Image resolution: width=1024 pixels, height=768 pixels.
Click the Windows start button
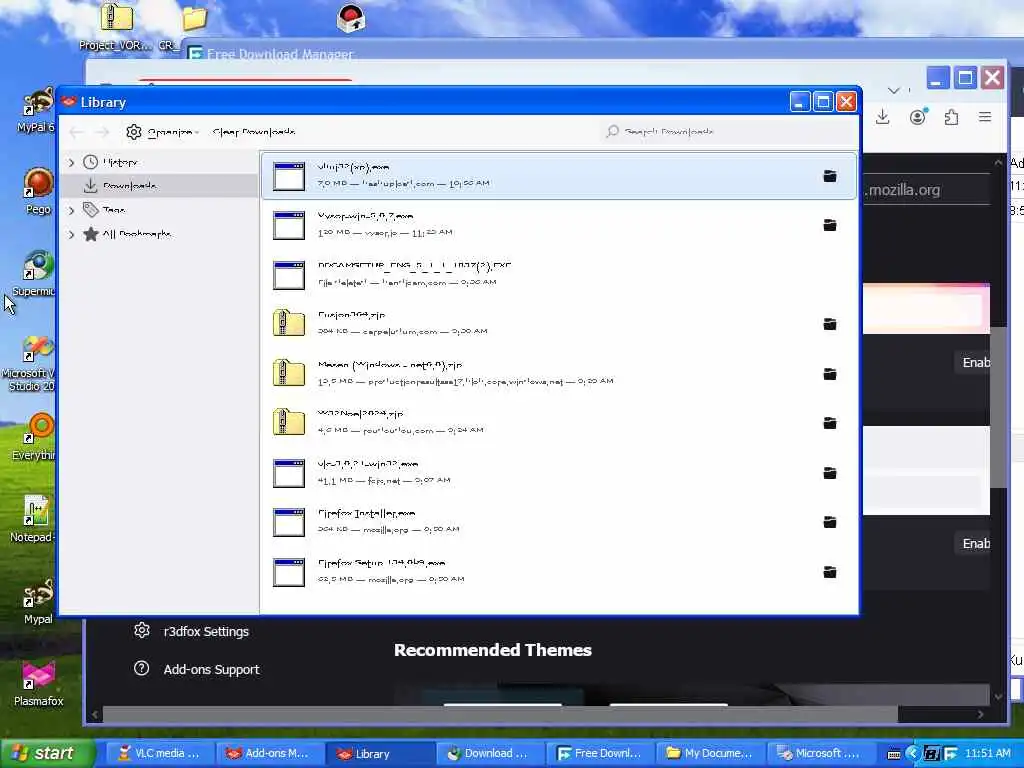pyautogui.click(x=47, y=754)
